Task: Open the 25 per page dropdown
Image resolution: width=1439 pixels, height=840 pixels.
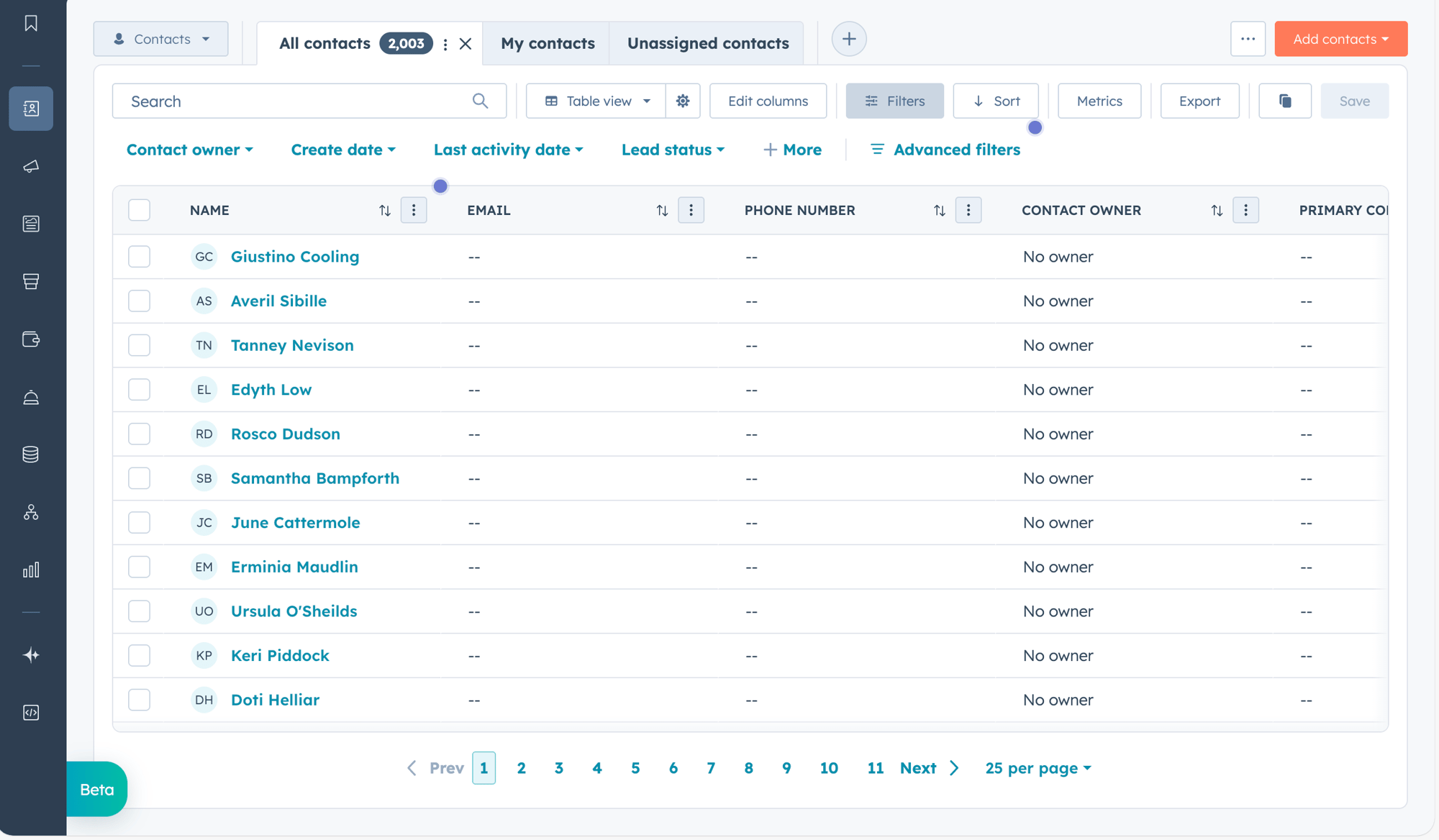Action: pyautogui.click(x=1038, y=767)
